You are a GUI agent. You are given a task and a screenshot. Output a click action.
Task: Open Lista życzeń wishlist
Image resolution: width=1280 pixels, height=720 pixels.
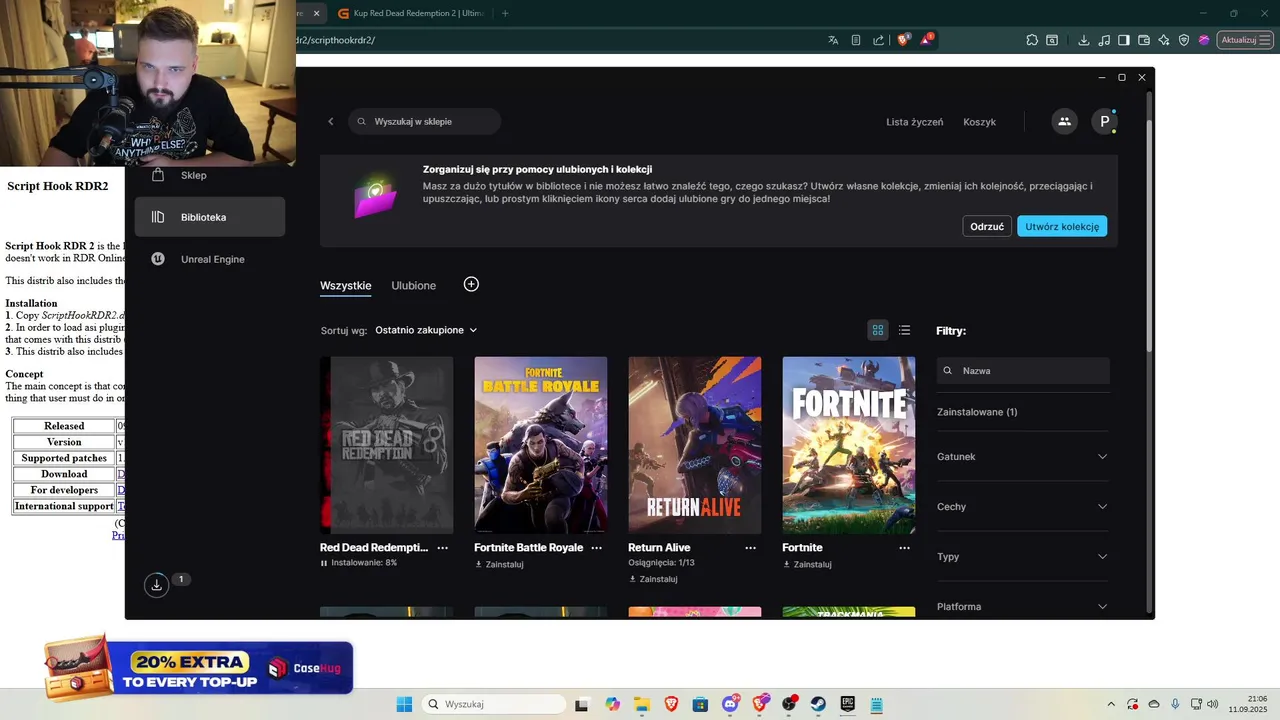(x=914, y=122)
